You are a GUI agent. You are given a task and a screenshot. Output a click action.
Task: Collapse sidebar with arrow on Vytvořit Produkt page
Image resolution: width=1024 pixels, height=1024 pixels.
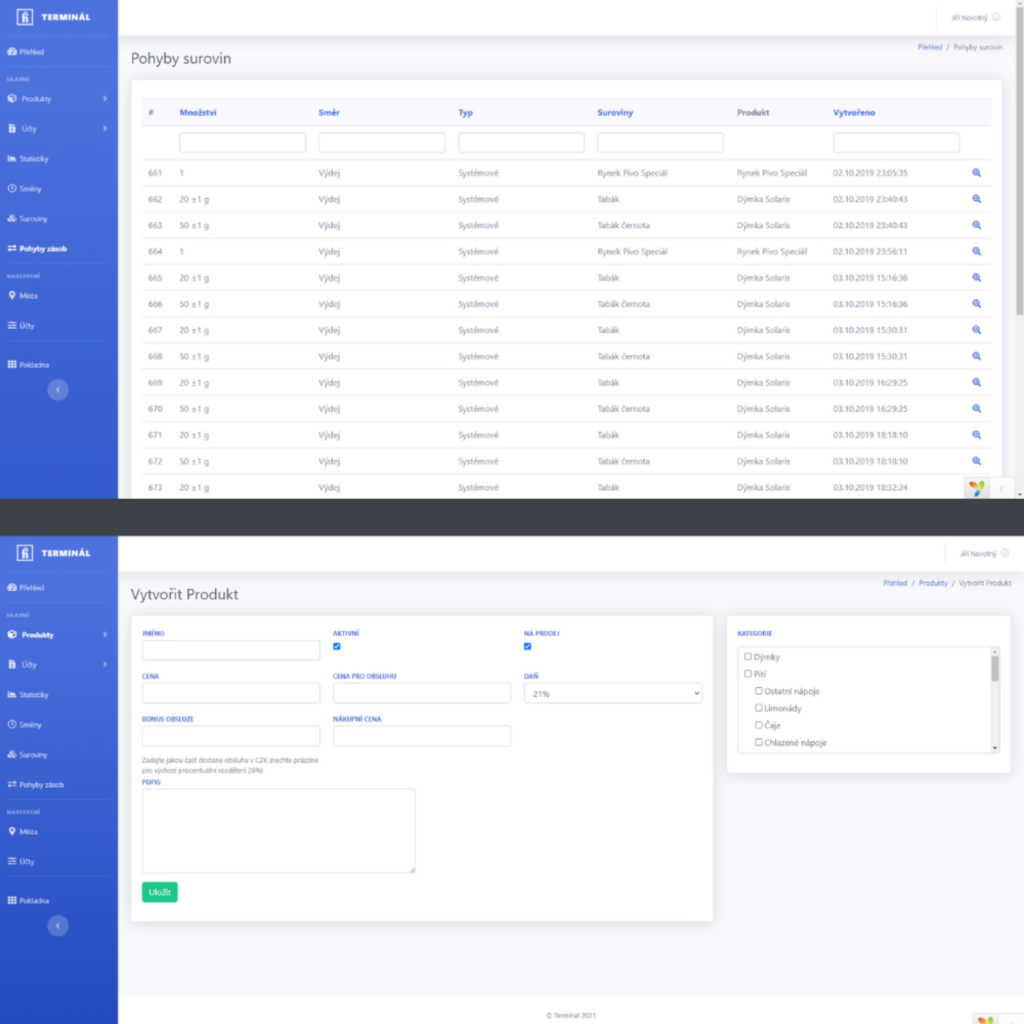click(58, 927)
